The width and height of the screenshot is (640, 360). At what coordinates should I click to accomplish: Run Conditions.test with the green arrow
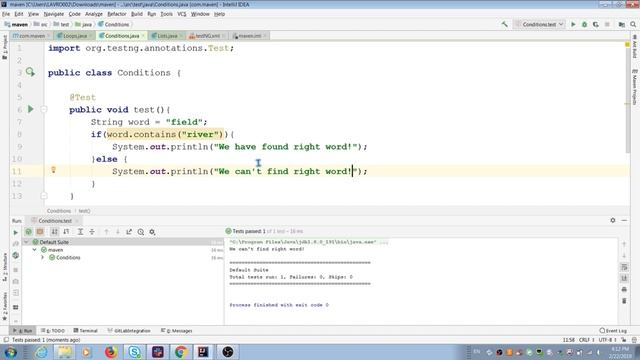(573, 24)
